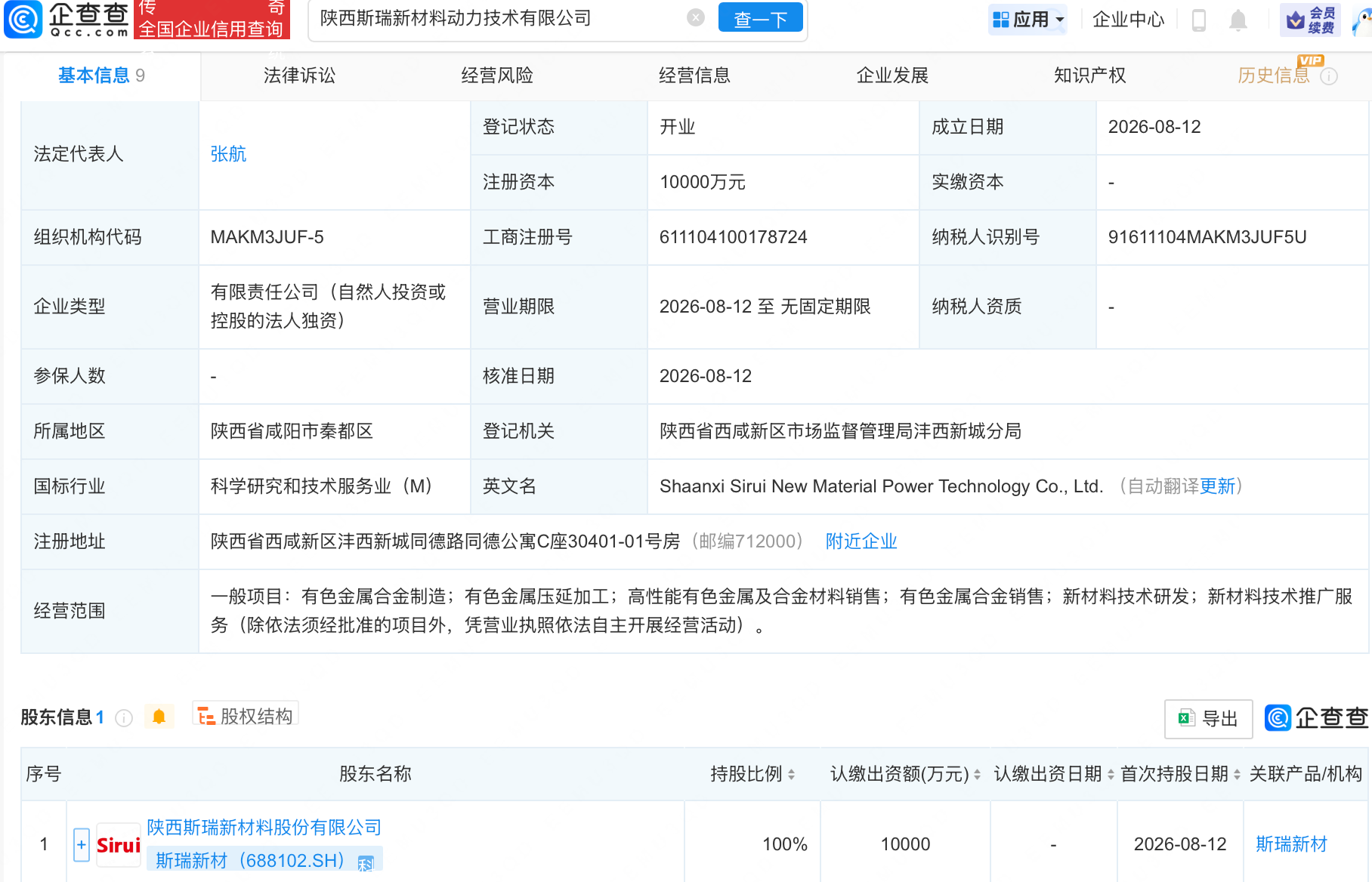
Task: Switch to 经营风险 tab
Action: pyautogui.click(x=497, y=76)
